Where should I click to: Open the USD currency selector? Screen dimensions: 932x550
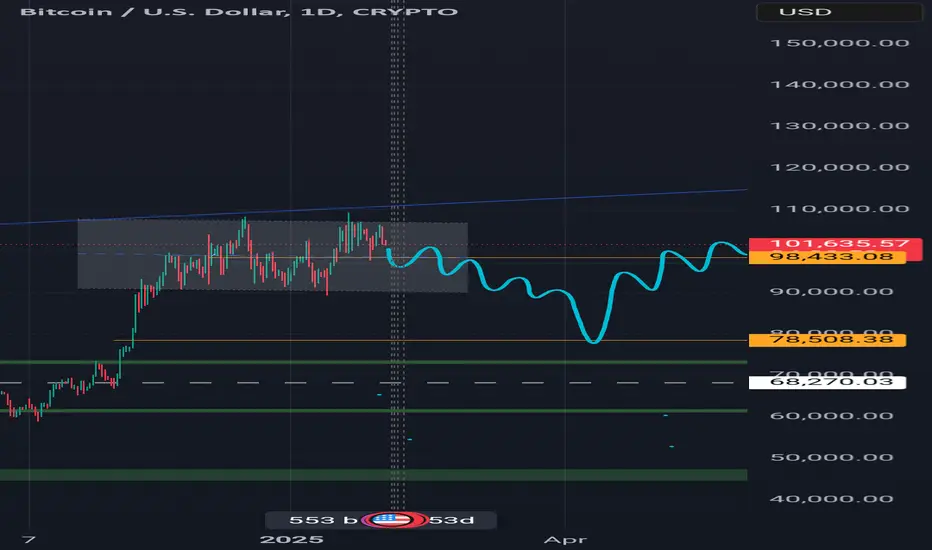click(838, 12)
